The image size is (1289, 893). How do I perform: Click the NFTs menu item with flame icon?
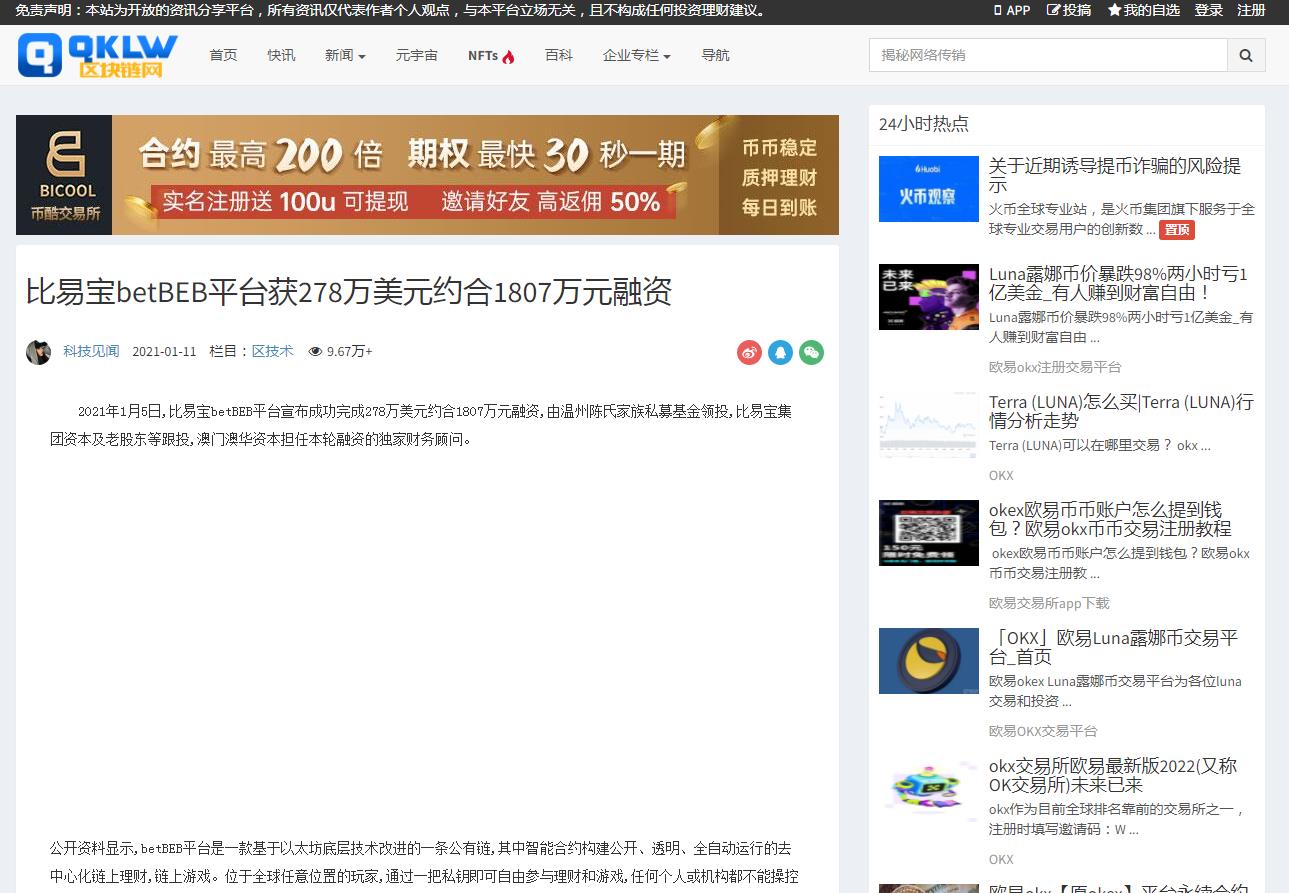click(x=491, y=55)
